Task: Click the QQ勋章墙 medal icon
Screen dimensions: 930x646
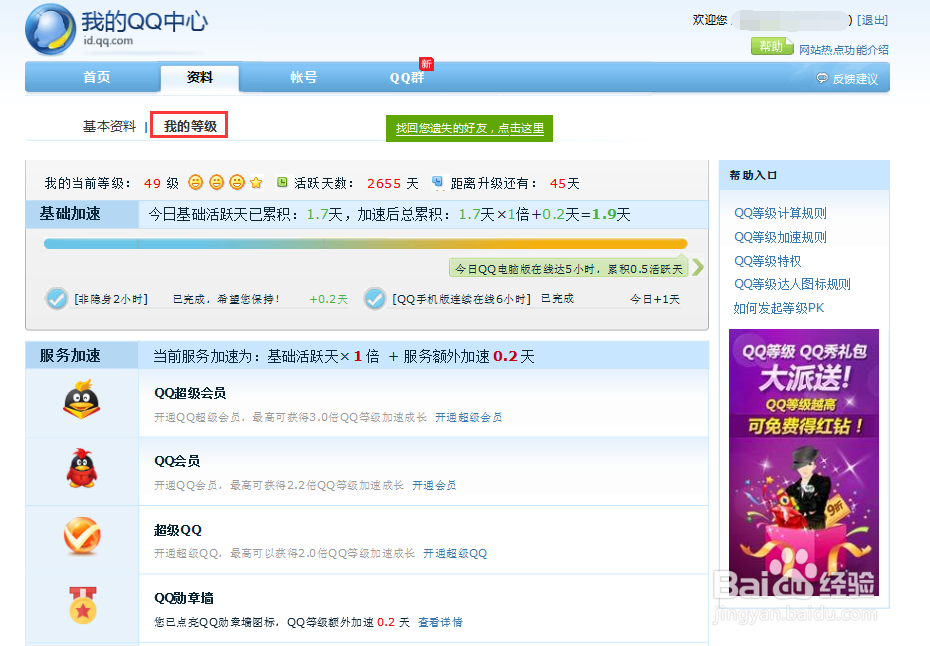Action: click(x=82, y=605)
